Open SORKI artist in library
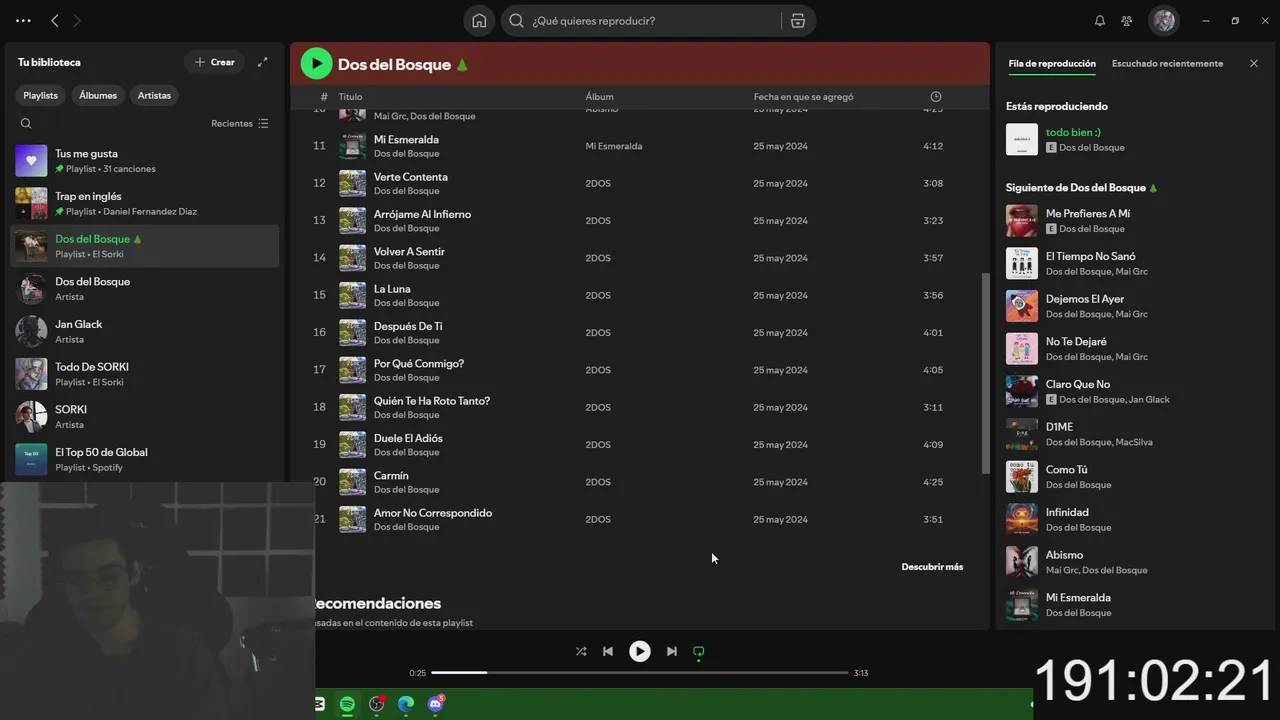The height and width of the screenshot is (720, 1280). point(145,416)
